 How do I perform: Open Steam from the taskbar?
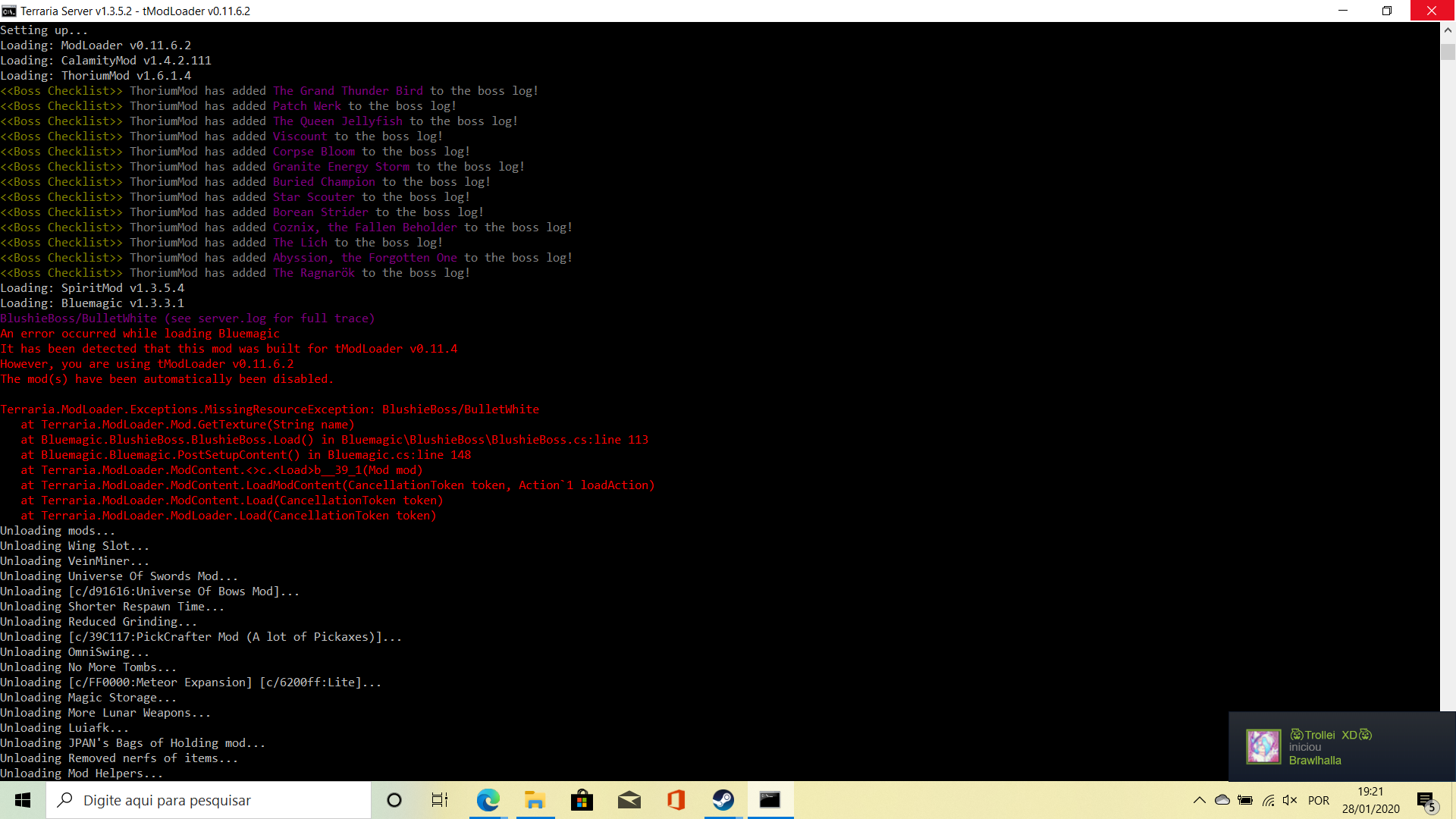[723, 800]
